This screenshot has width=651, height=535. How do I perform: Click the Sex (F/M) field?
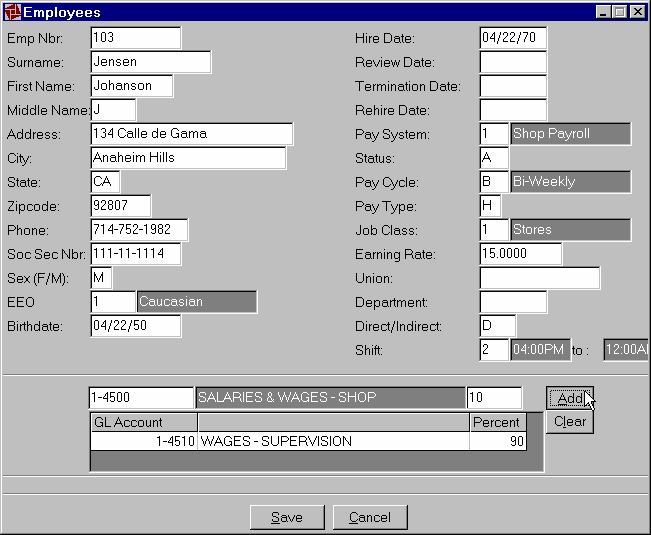(101, 278)
